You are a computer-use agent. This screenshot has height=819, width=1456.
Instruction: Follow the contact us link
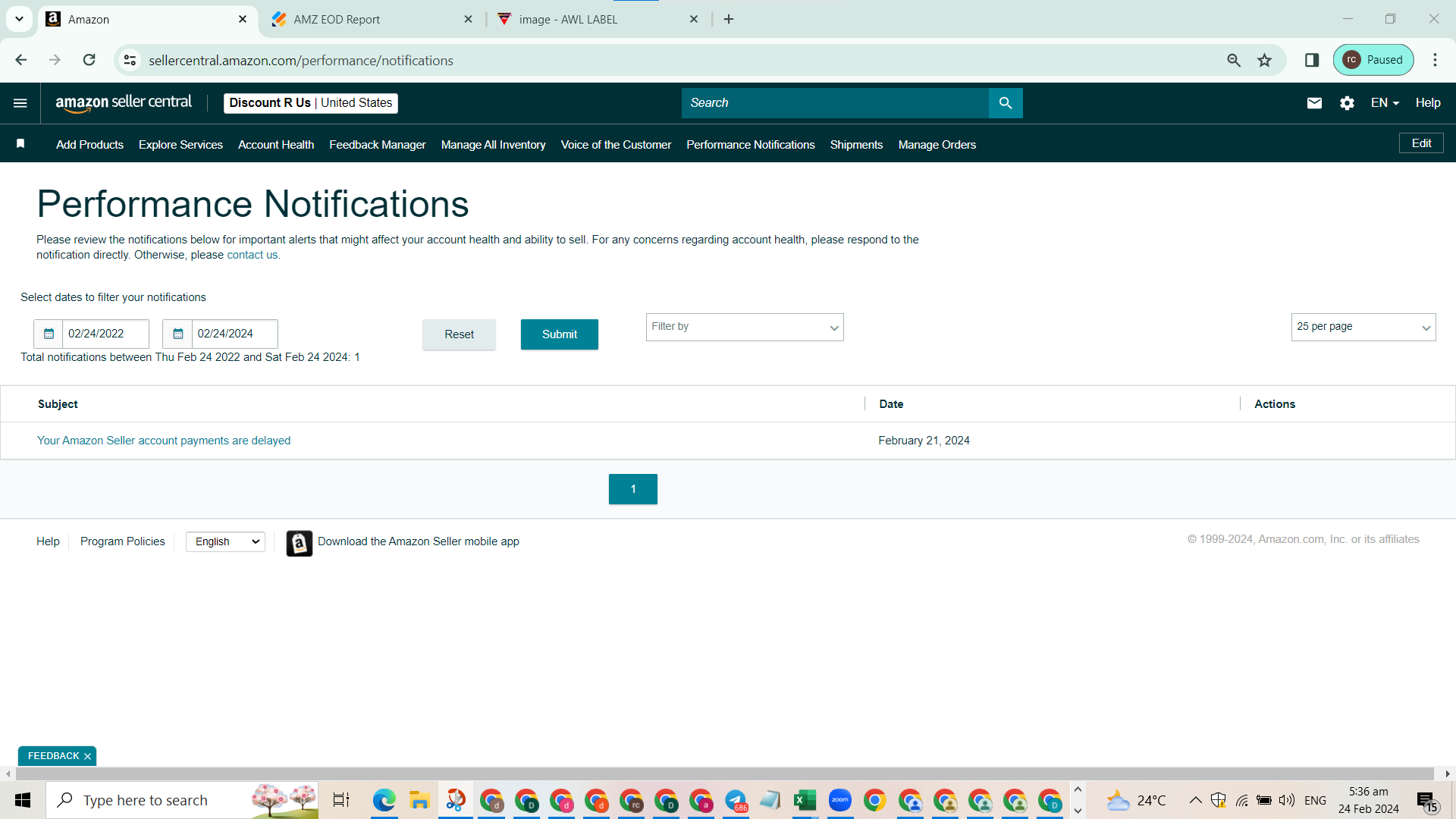pos(253,255)
